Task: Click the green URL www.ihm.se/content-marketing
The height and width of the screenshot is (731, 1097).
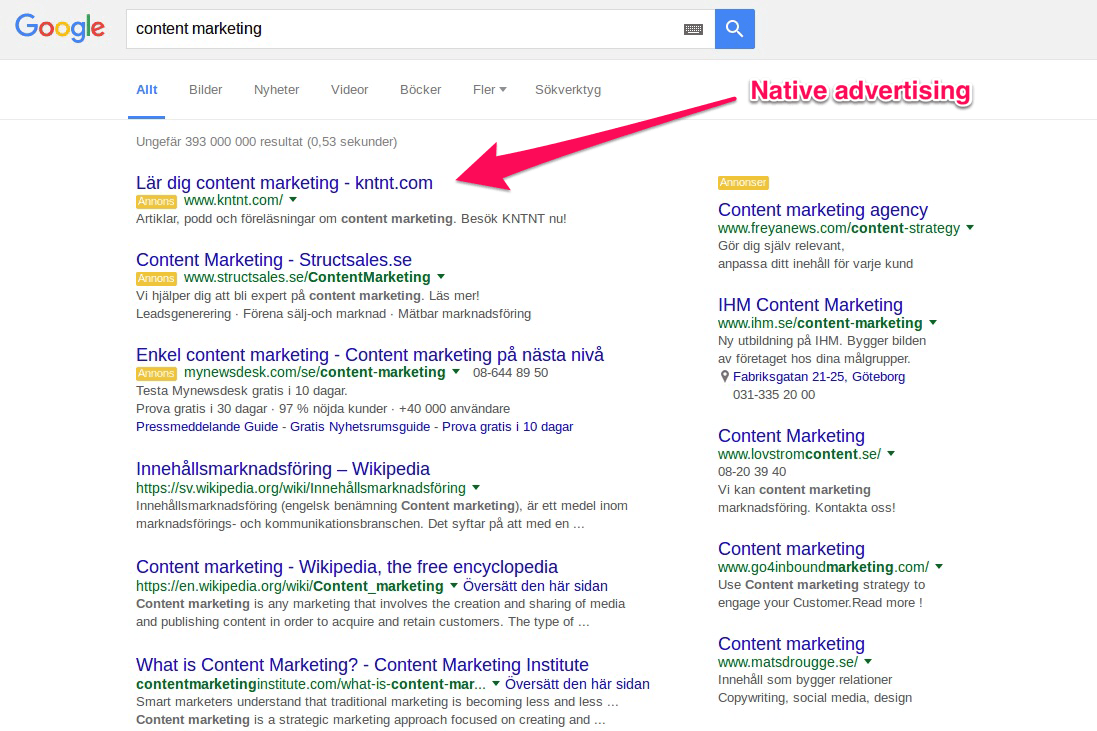Action: (820, 323)
